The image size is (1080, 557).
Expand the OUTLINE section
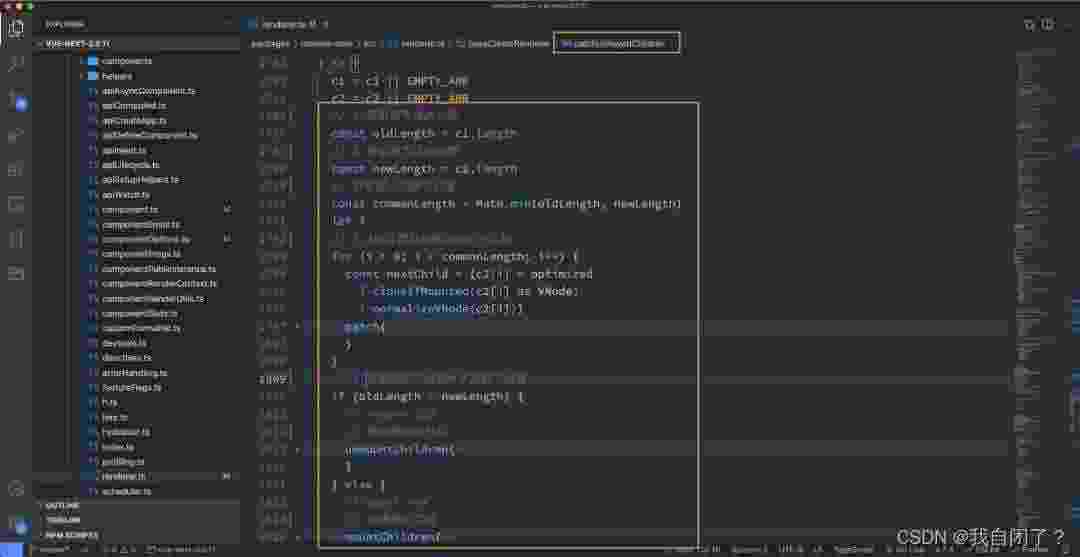[x=136, y=505]
